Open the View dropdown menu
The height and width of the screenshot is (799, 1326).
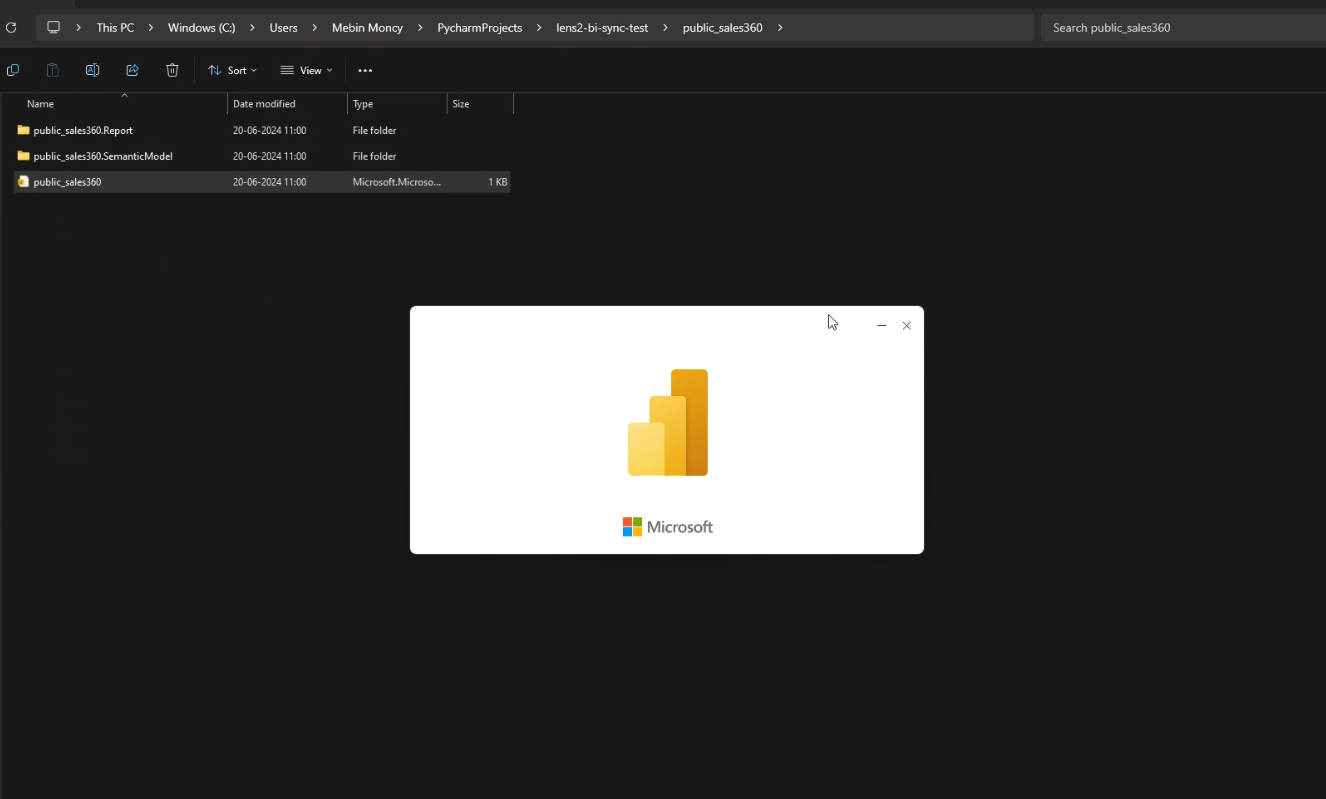click(x=306, y=70)
